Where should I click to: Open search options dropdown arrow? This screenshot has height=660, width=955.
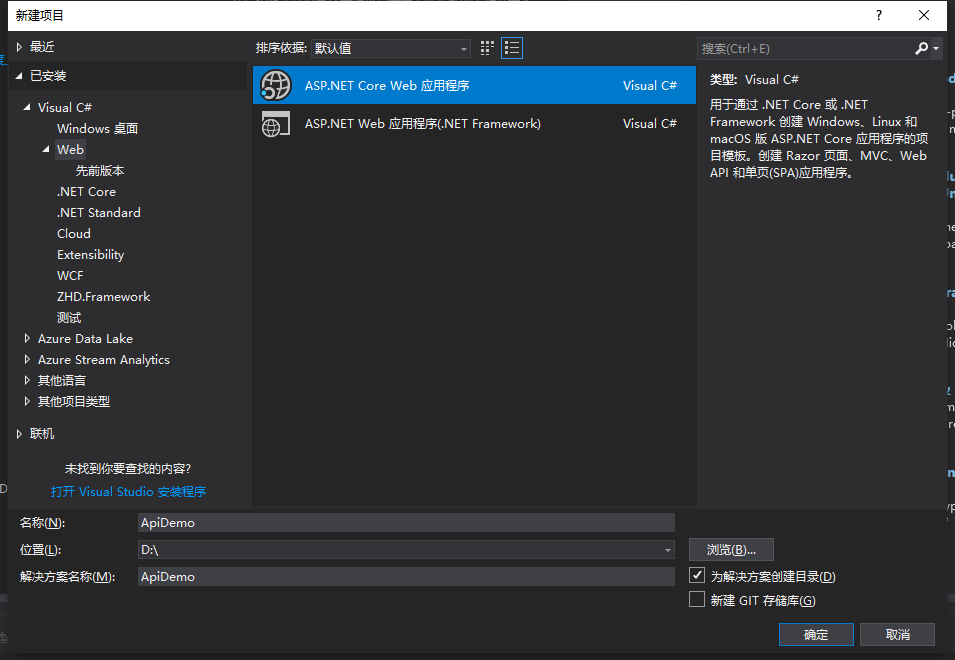point(936,48)
